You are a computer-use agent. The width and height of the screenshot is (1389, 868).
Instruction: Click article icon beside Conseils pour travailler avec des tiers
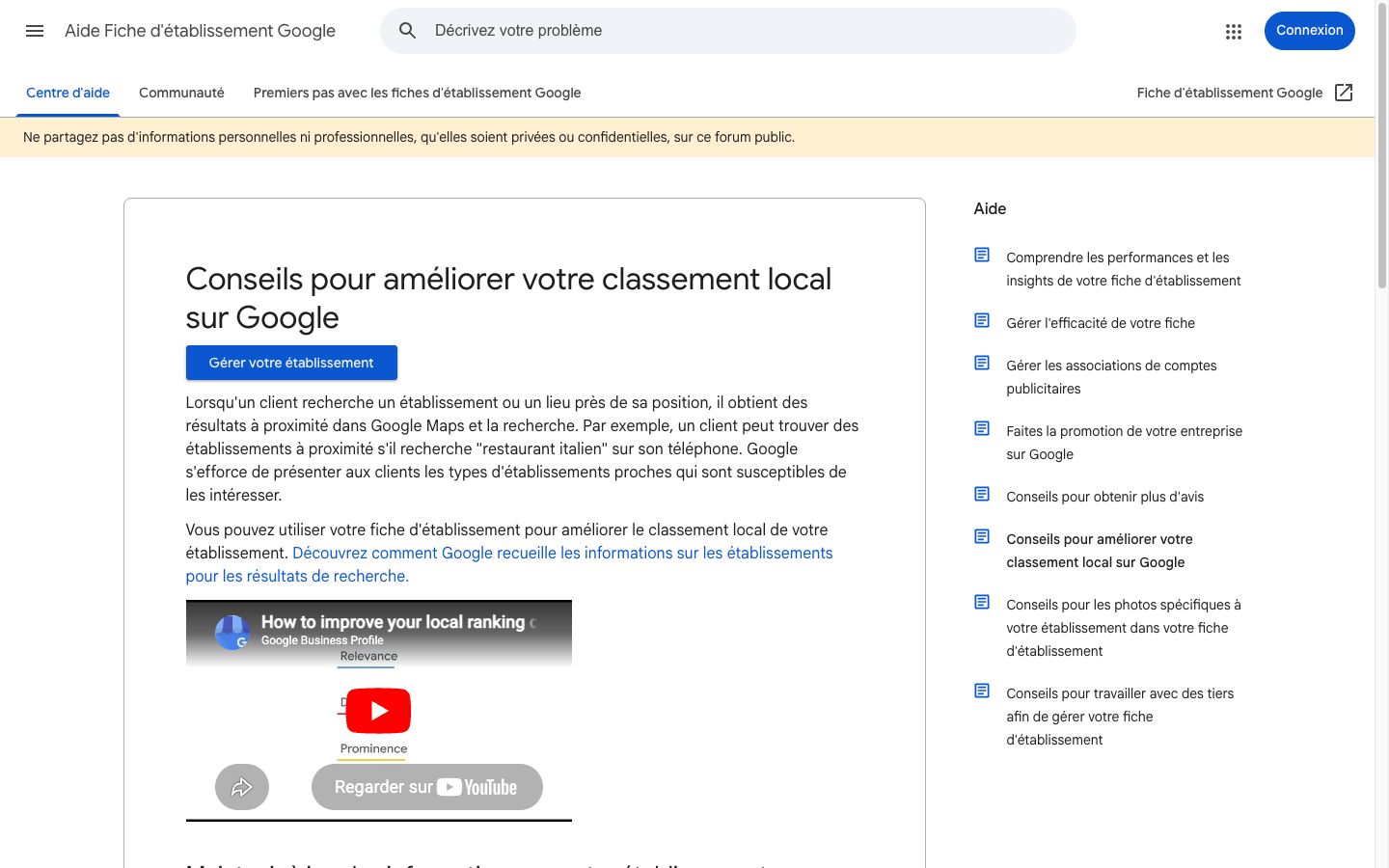[982, 691]
